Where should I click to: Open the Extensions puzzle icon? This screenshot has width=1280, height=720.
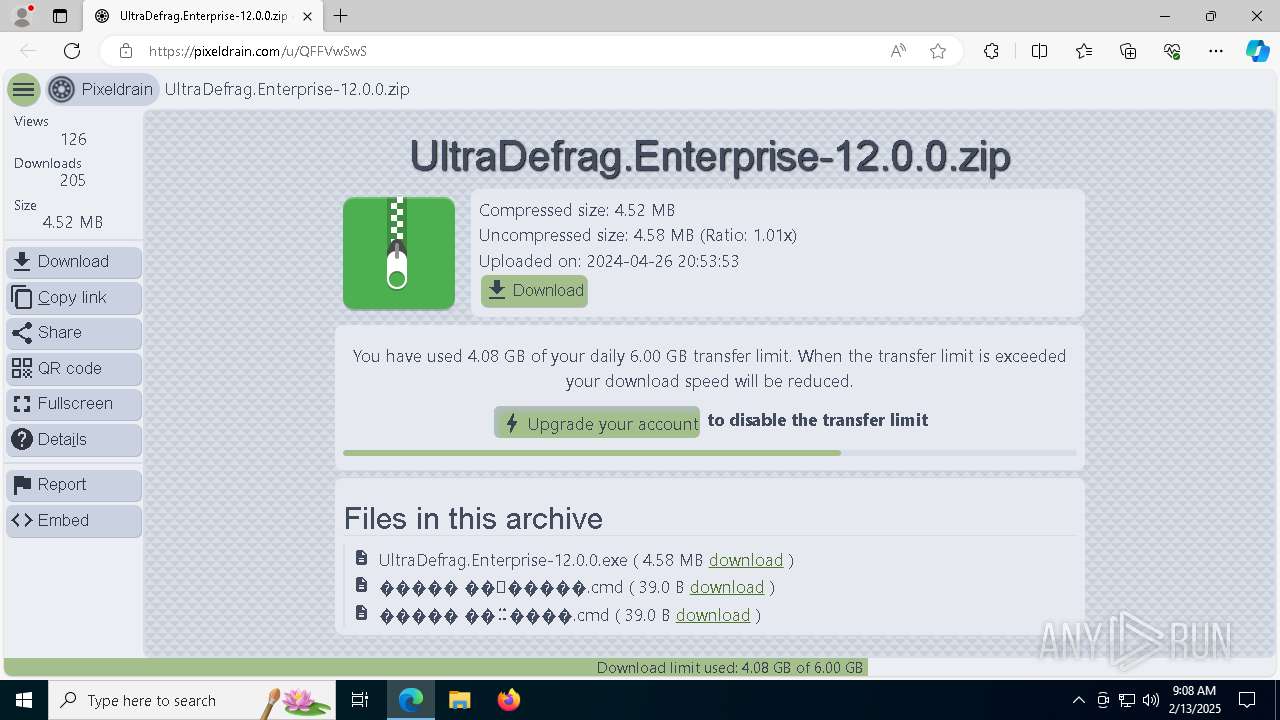coord(991,51)
